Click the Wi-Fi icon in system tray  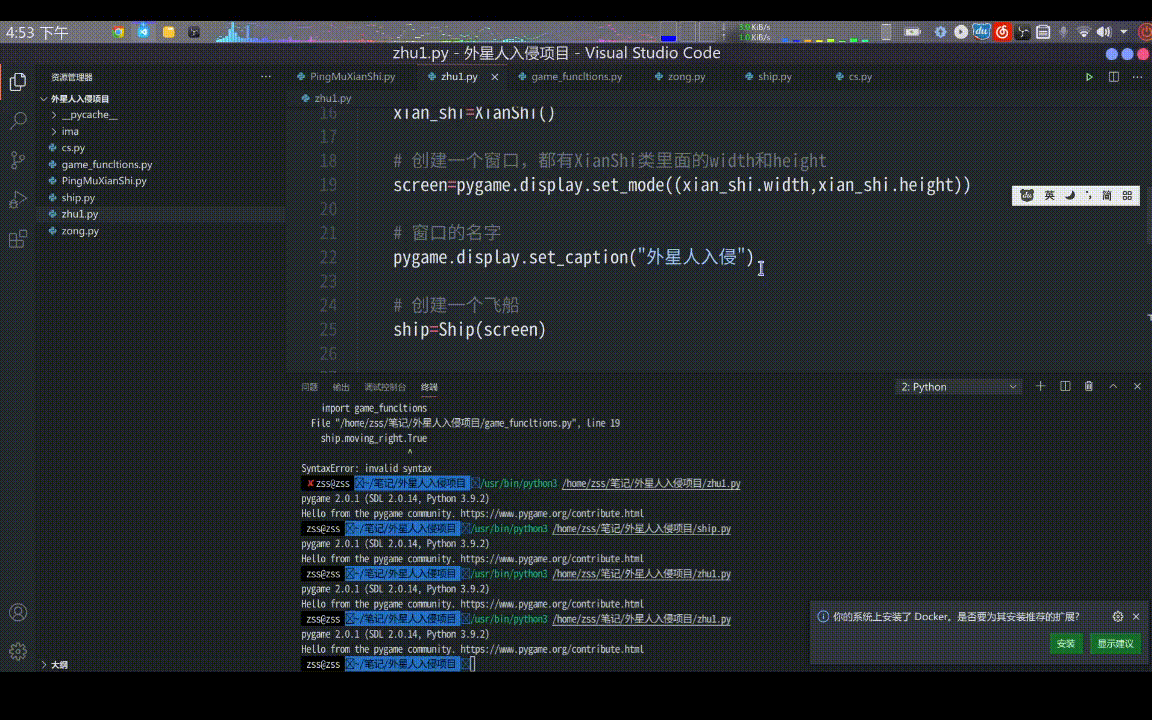pyautogui.click(x=1084, y=32)
